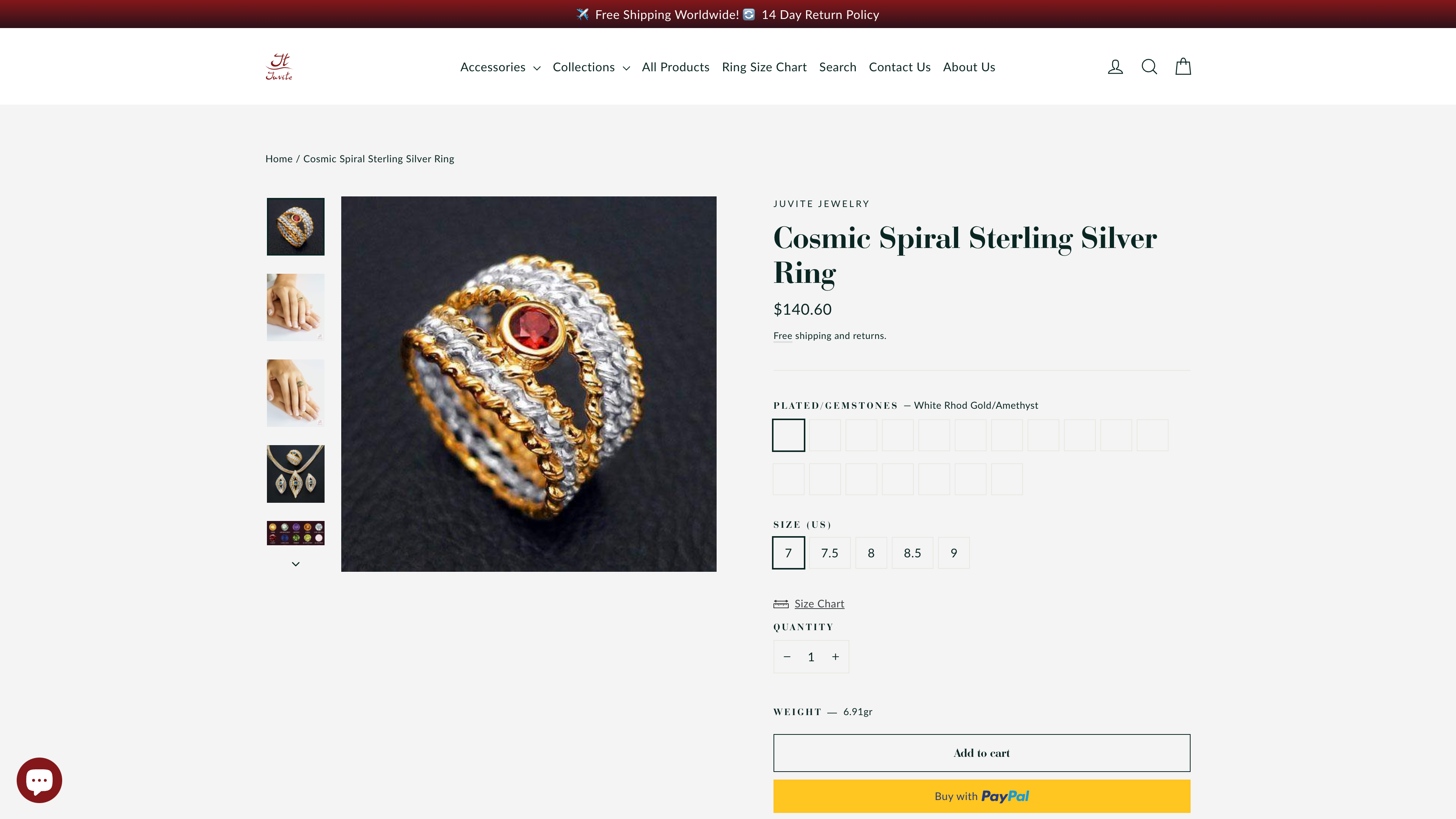Expand the Collections dropdown
1456x819 pixels.
click(591, 67)
